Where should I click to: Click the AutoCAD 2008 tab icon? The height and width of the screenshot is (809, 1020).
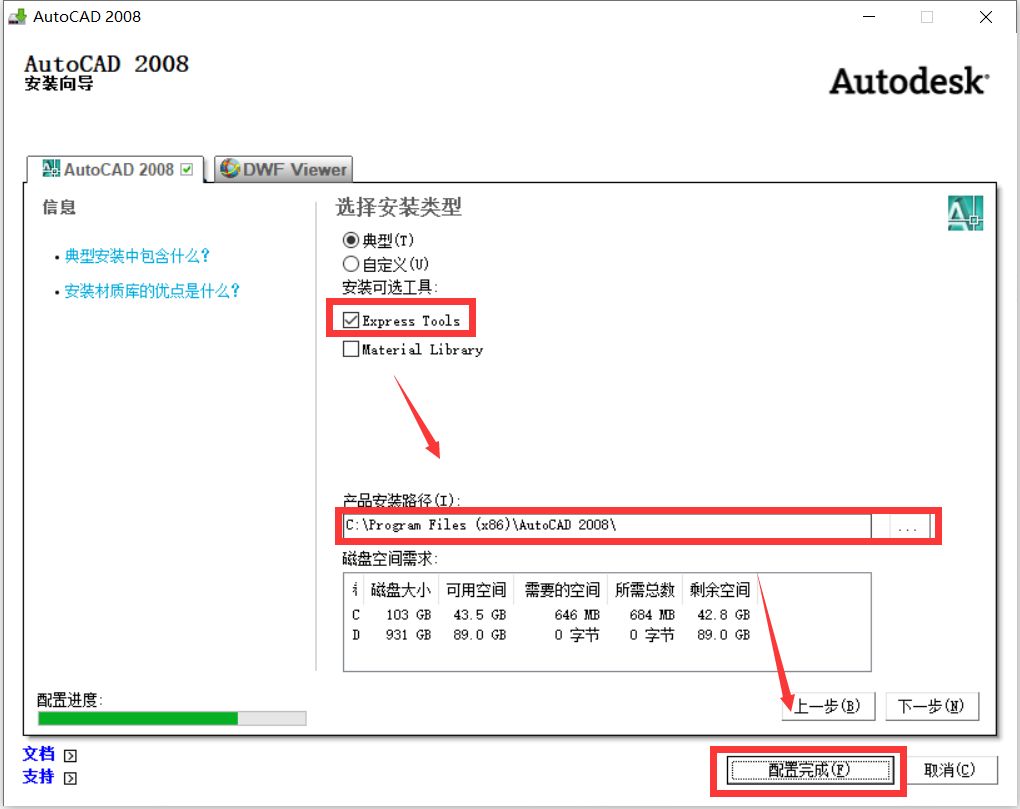point(51,169)
